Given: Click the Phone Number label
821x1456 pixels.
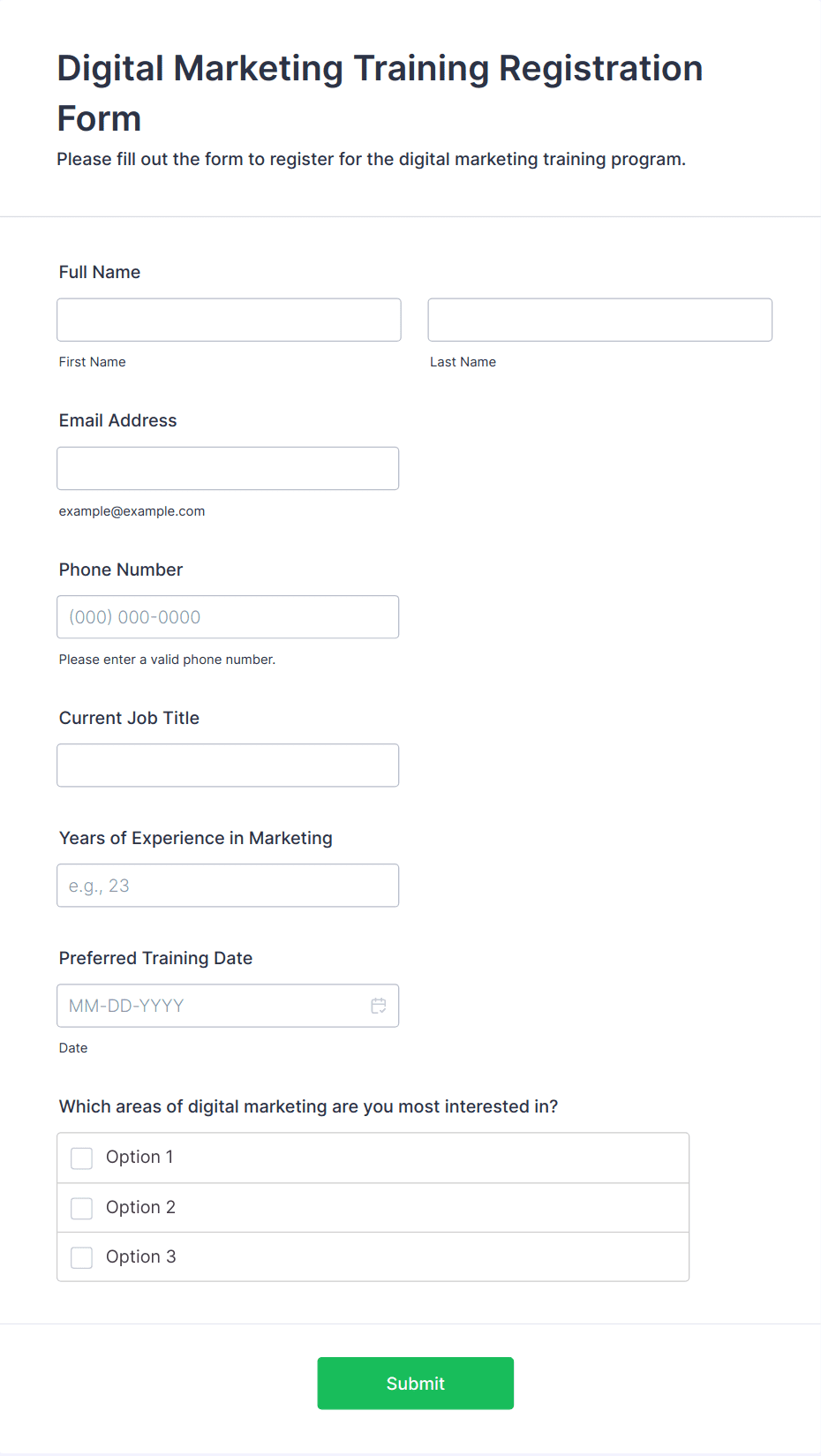Looking at the screenshot, I should tap(121, 570).
